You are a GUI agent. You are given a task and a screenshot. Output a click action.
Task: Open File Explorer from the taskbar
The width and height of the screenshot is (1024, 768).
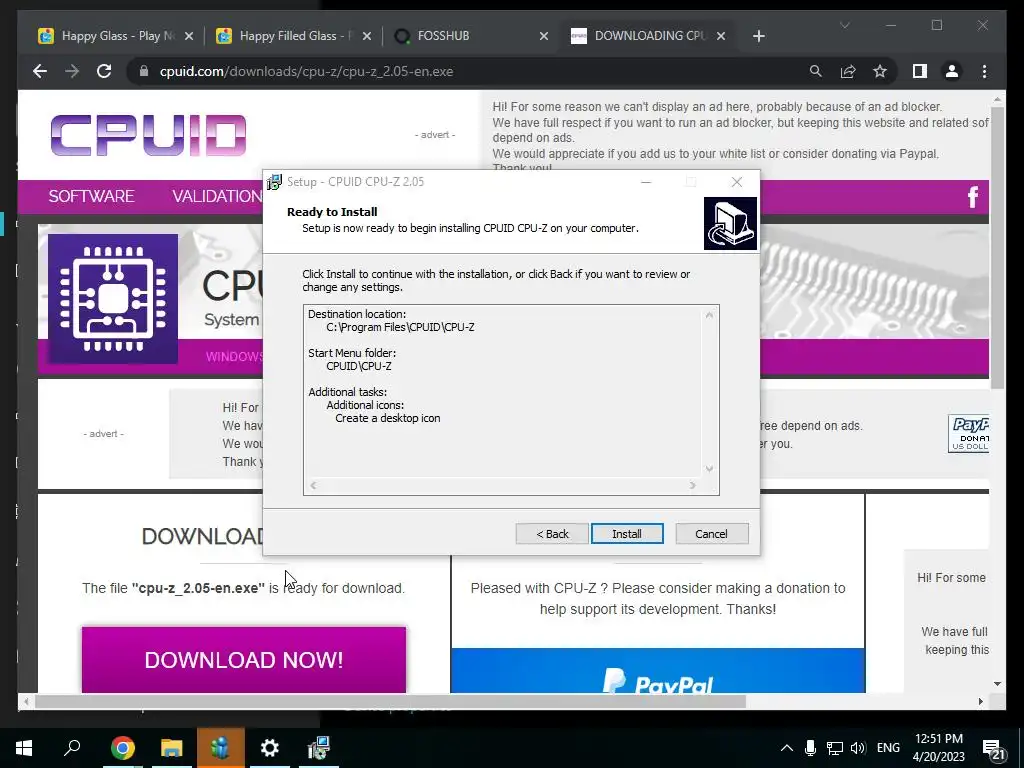pos(172,748)
